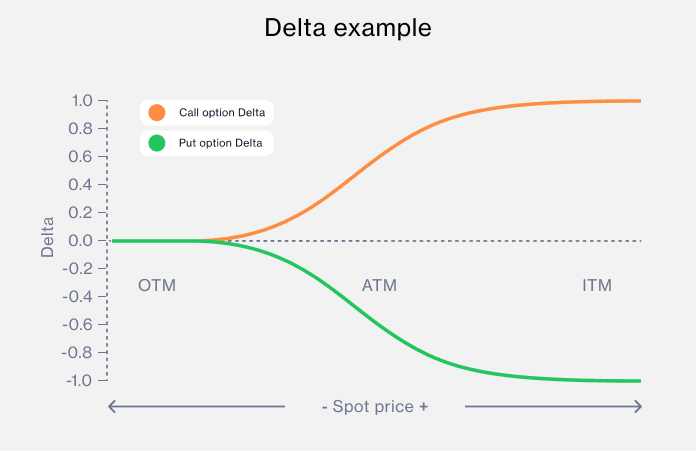Click the 0.0 tick on the y-axis

82,241
